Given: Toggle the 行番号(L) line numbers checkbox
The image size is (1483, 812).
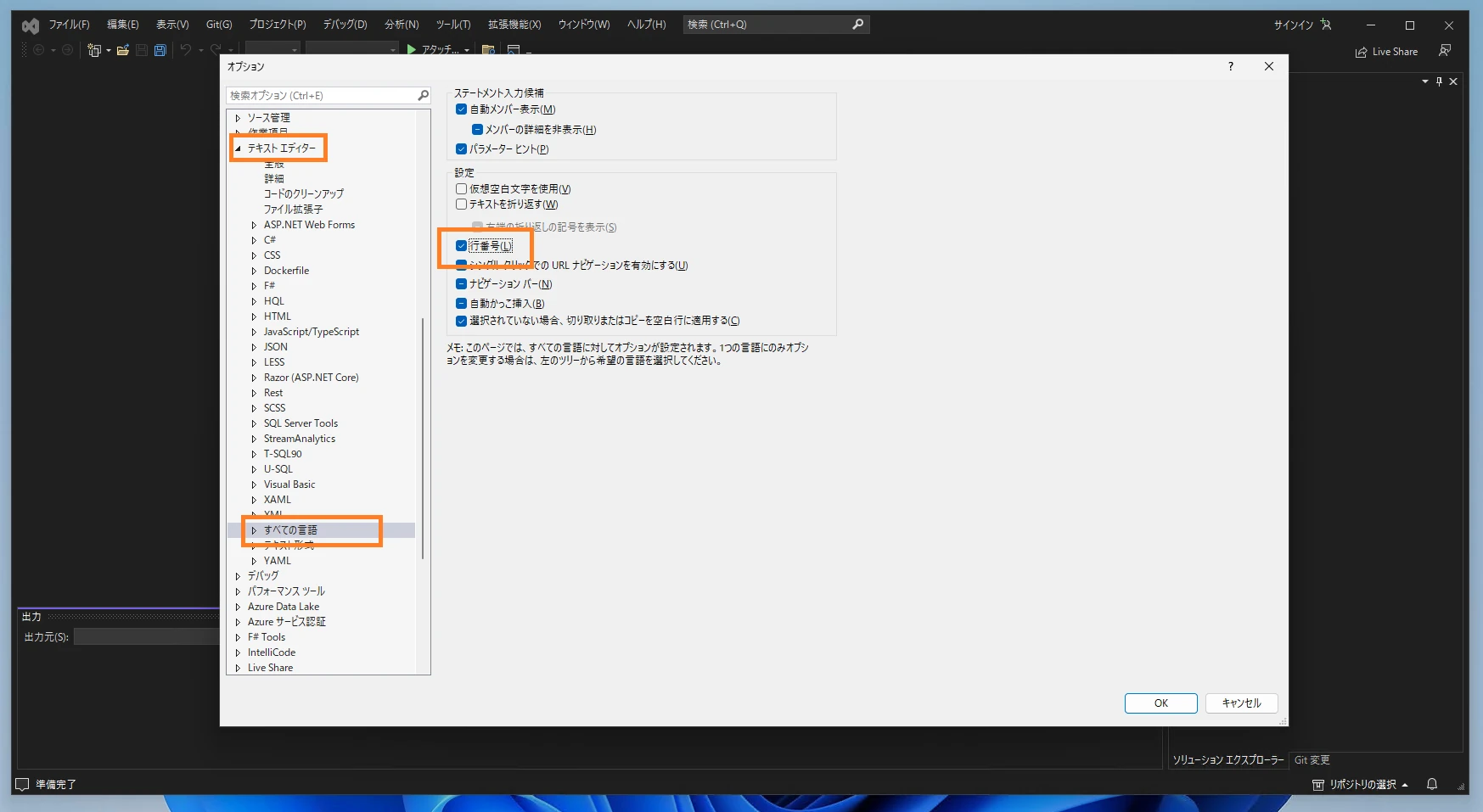Looking at the screenshot, I should pos(462,246).
